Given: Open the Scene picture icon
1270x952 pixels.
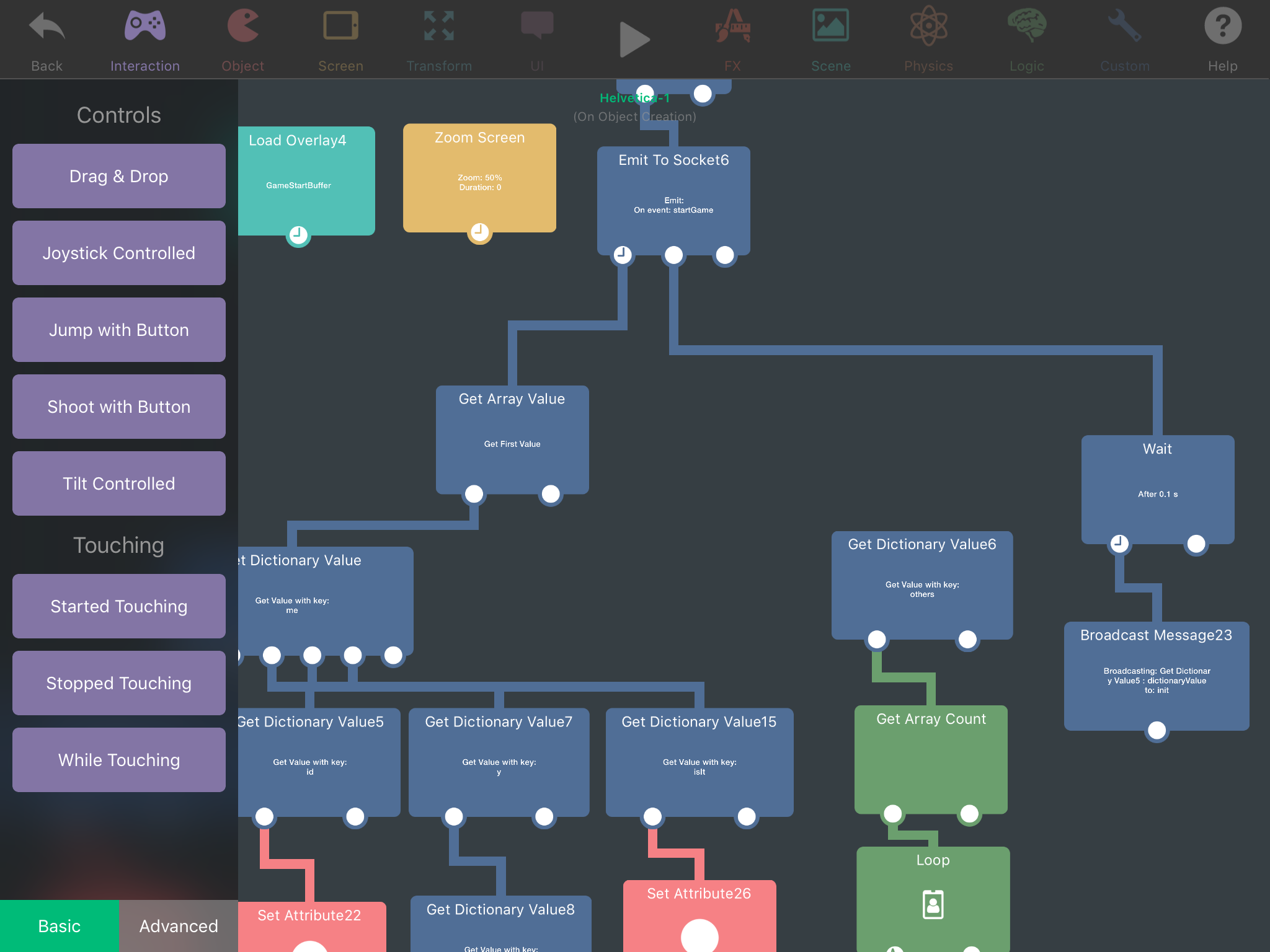Looking at the screenshot, I should (x=831, y=26).
